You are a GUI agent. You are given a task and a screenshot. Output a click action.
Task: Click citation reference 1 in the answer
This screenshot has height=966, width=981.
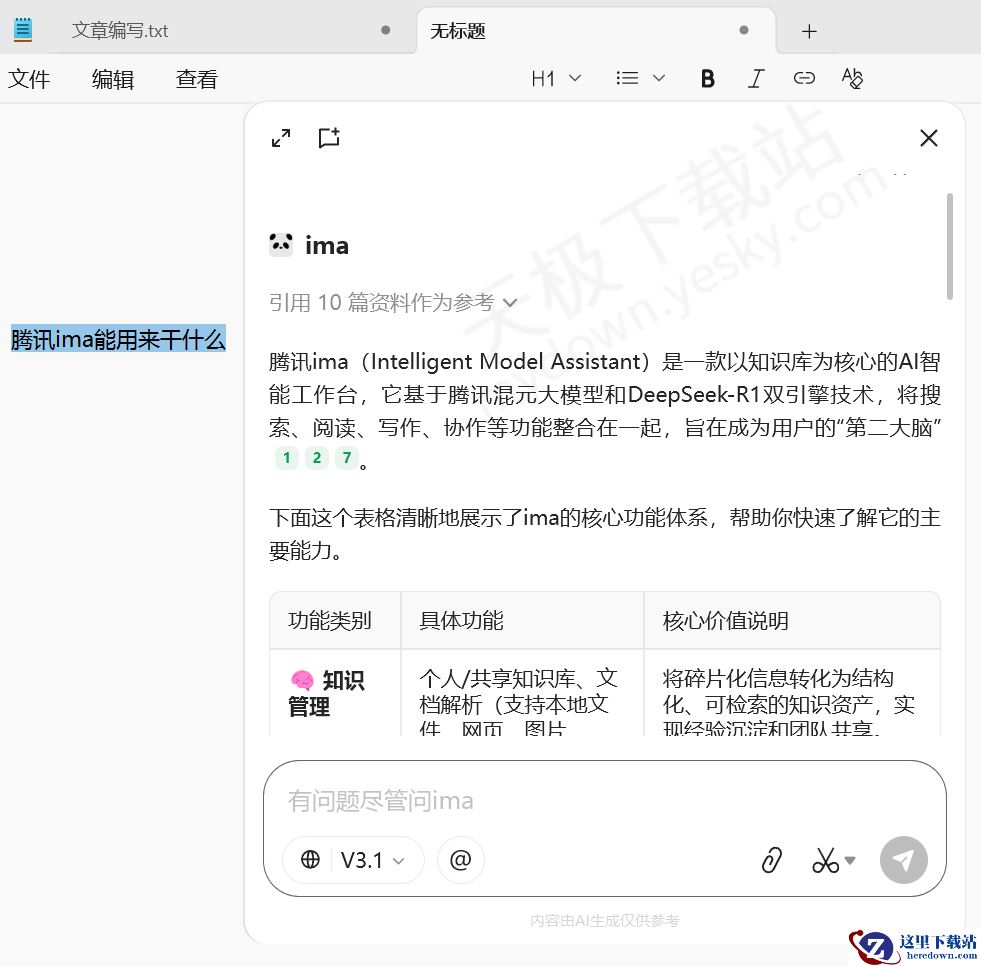tap(286, 458)
